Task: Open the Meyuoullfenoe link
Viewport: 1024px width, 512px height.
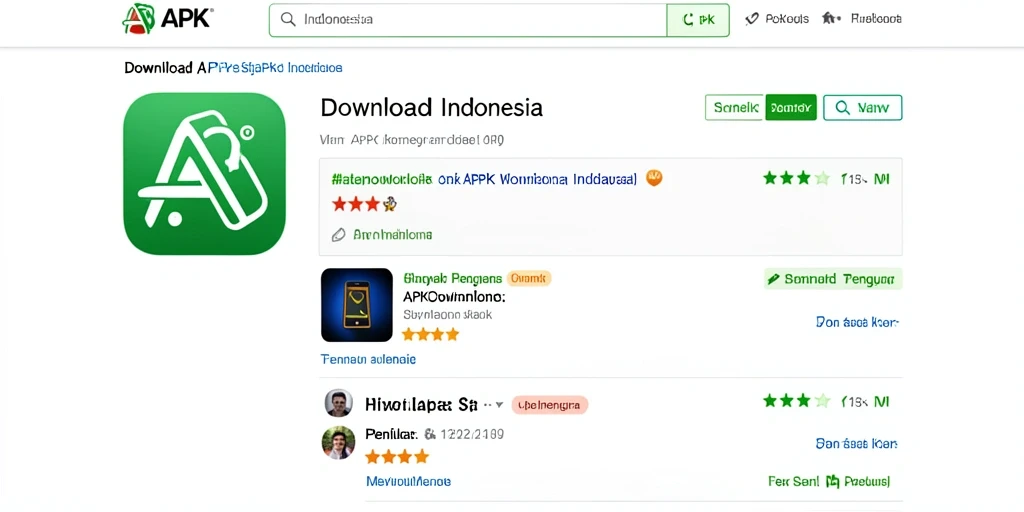Action: pyautogui.click(x=408, y=482)
